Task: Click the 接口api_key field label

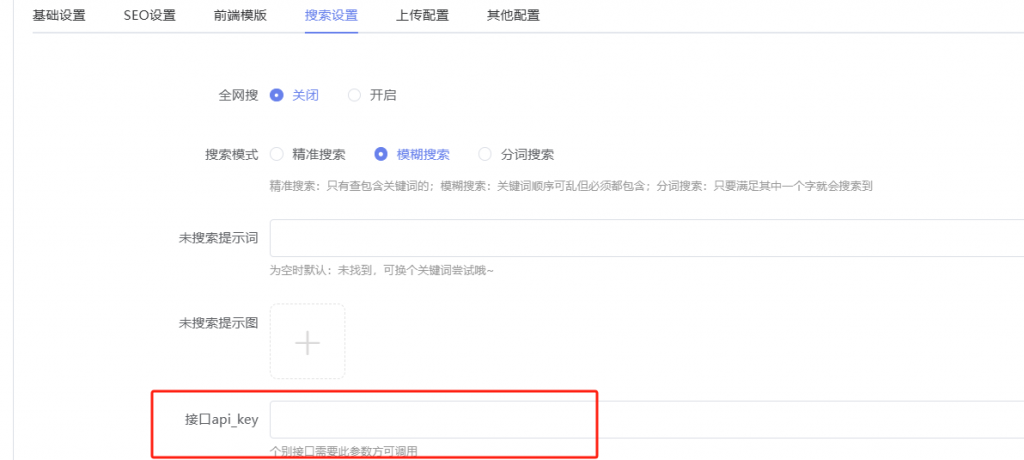Action: point(222,420)
